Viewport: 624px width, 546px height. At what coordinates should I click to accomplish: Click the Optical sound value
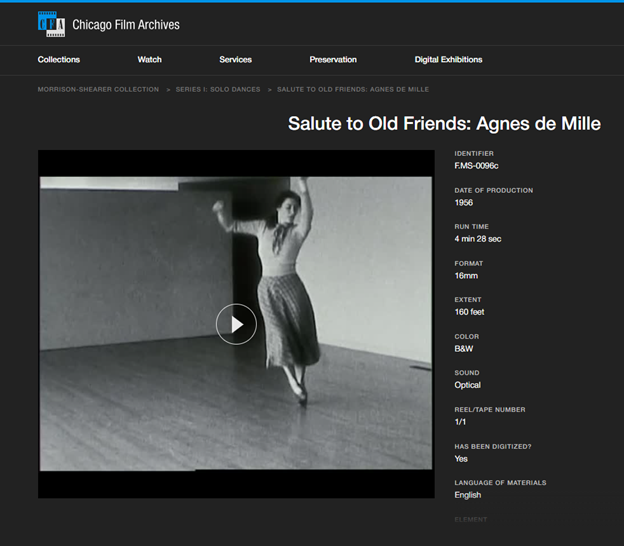(468, 385)
